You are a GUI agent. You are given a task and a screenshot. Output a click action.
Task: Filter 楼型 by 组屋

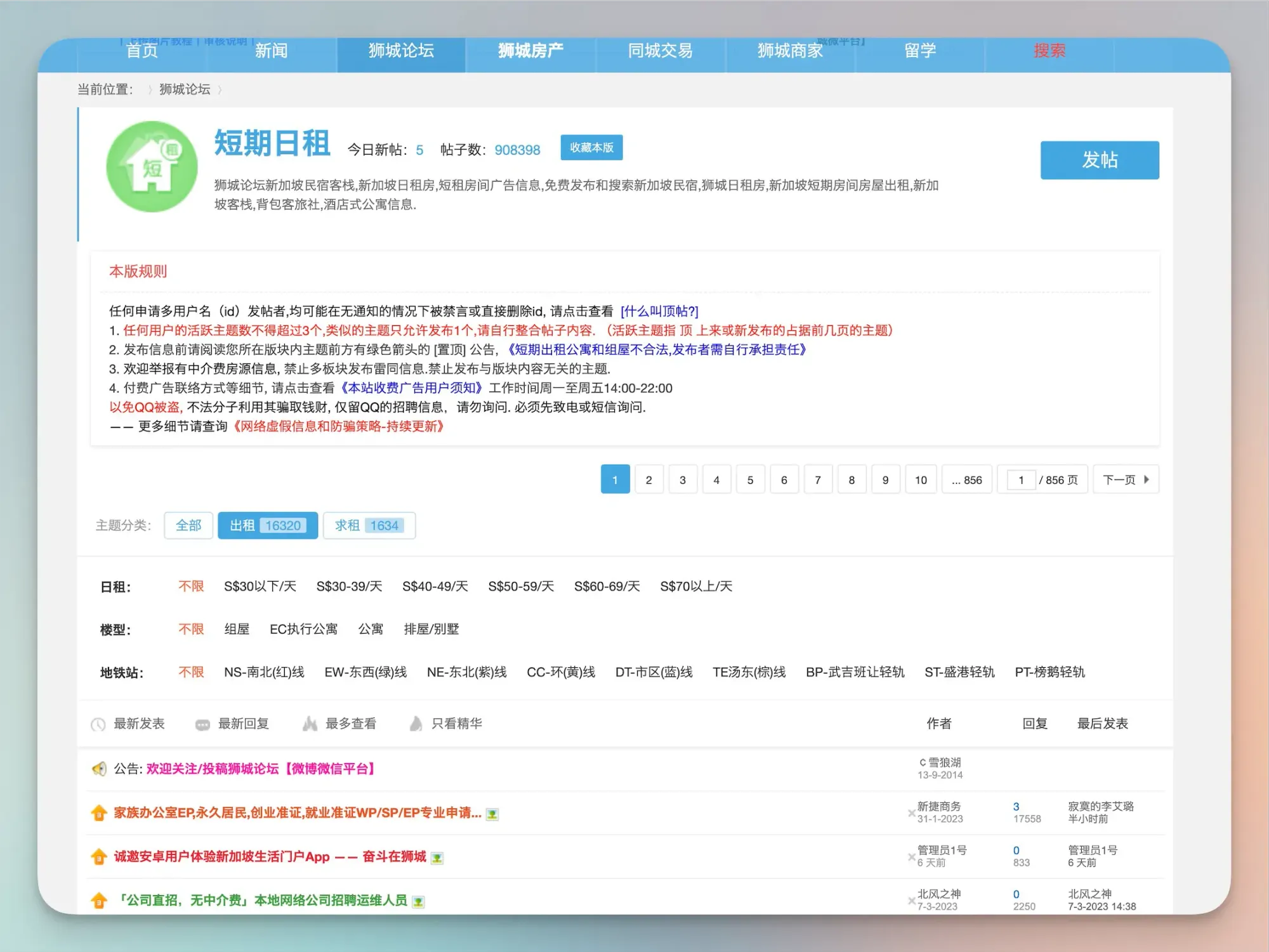point(237,629)
